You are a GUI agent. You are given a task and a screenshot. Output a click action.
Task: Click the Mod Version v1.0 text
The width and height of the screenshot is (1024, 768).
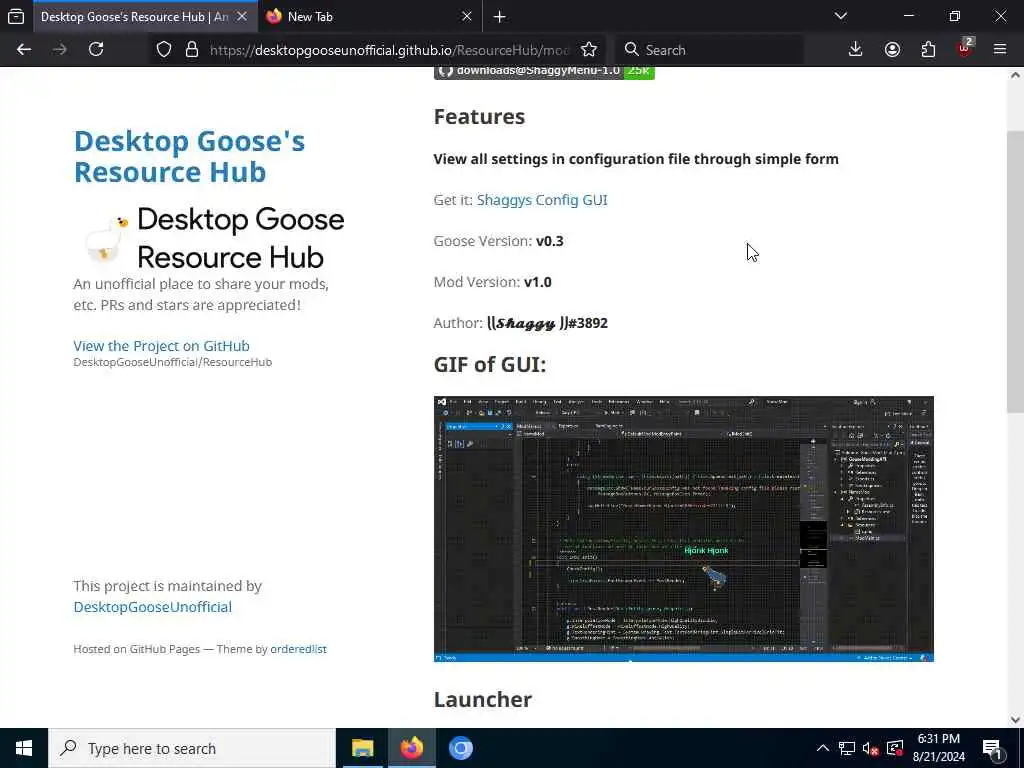tap(492, 282)
